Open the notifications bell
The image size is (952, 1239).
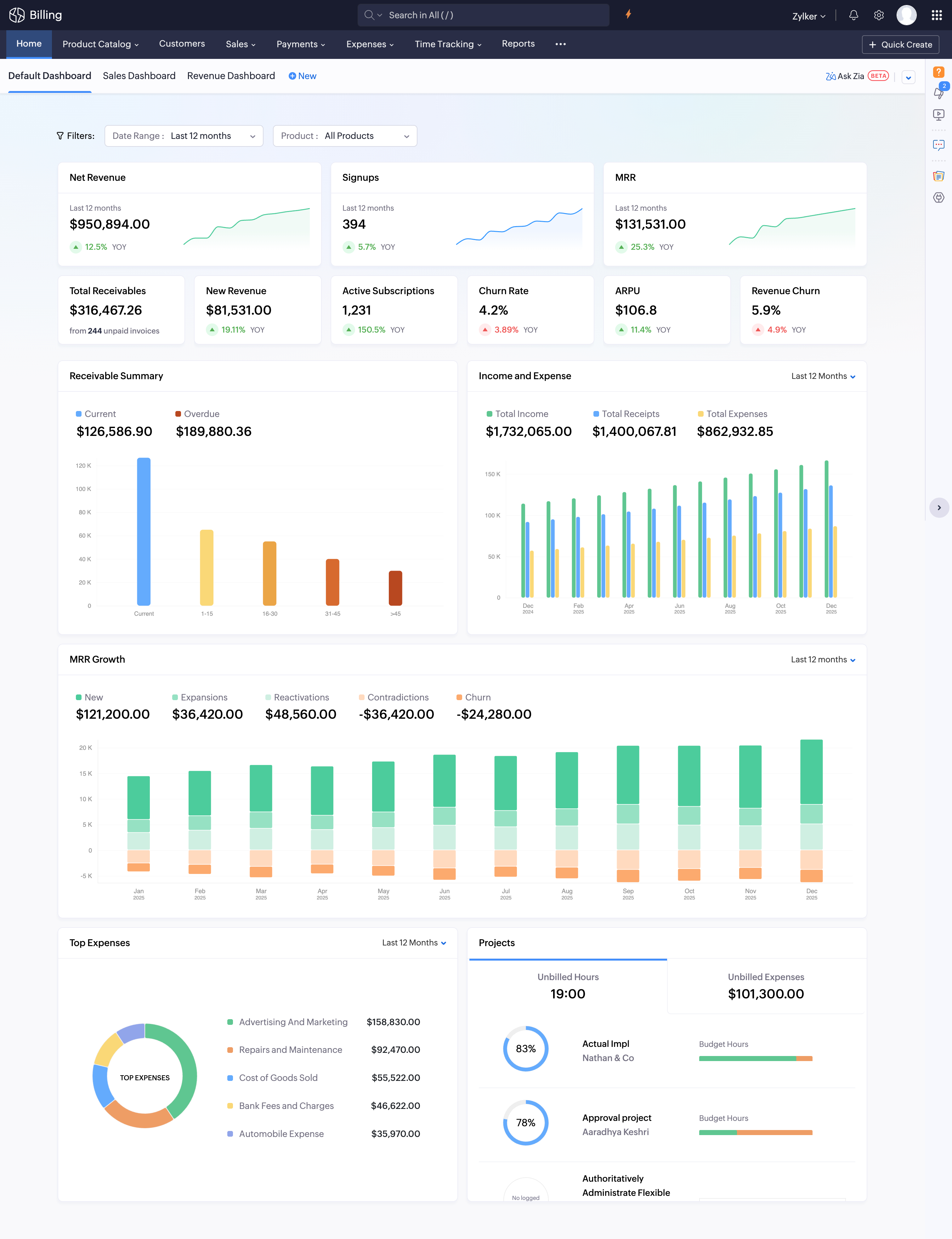coord(853,15)
